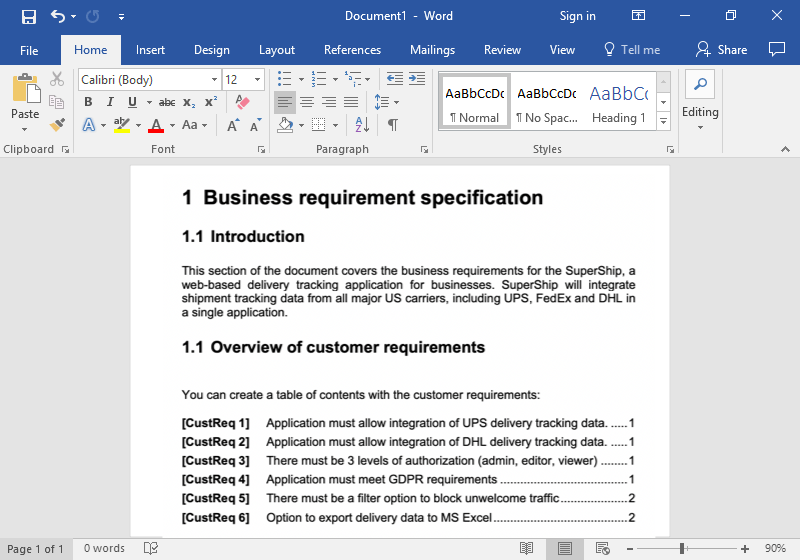This screenshot has height=560, width=800.
Task: Click the zoom slider in status bar
Action: [x=682, y=548]
